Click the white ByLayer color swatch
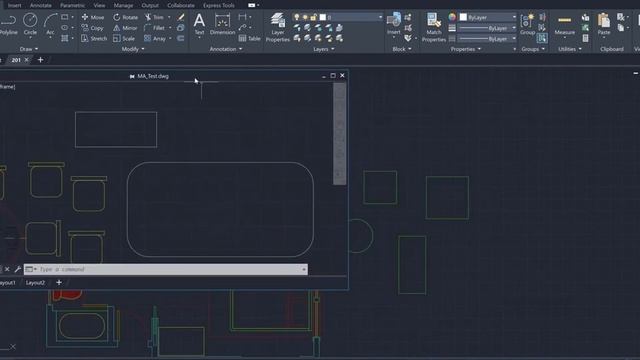Screen dimensions: 640x360 point(463,17)
